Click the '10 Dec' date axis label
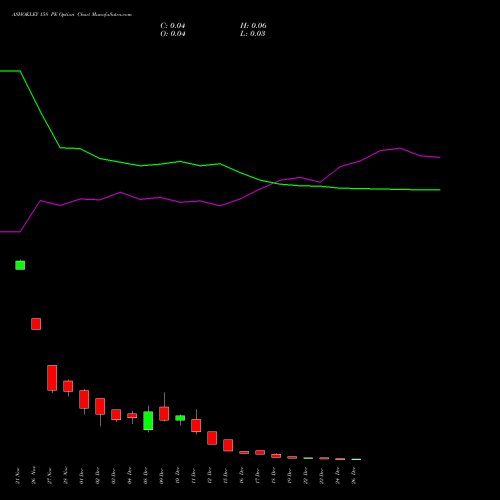The width and height of the screenshot is (500, 500). (178, 476)
